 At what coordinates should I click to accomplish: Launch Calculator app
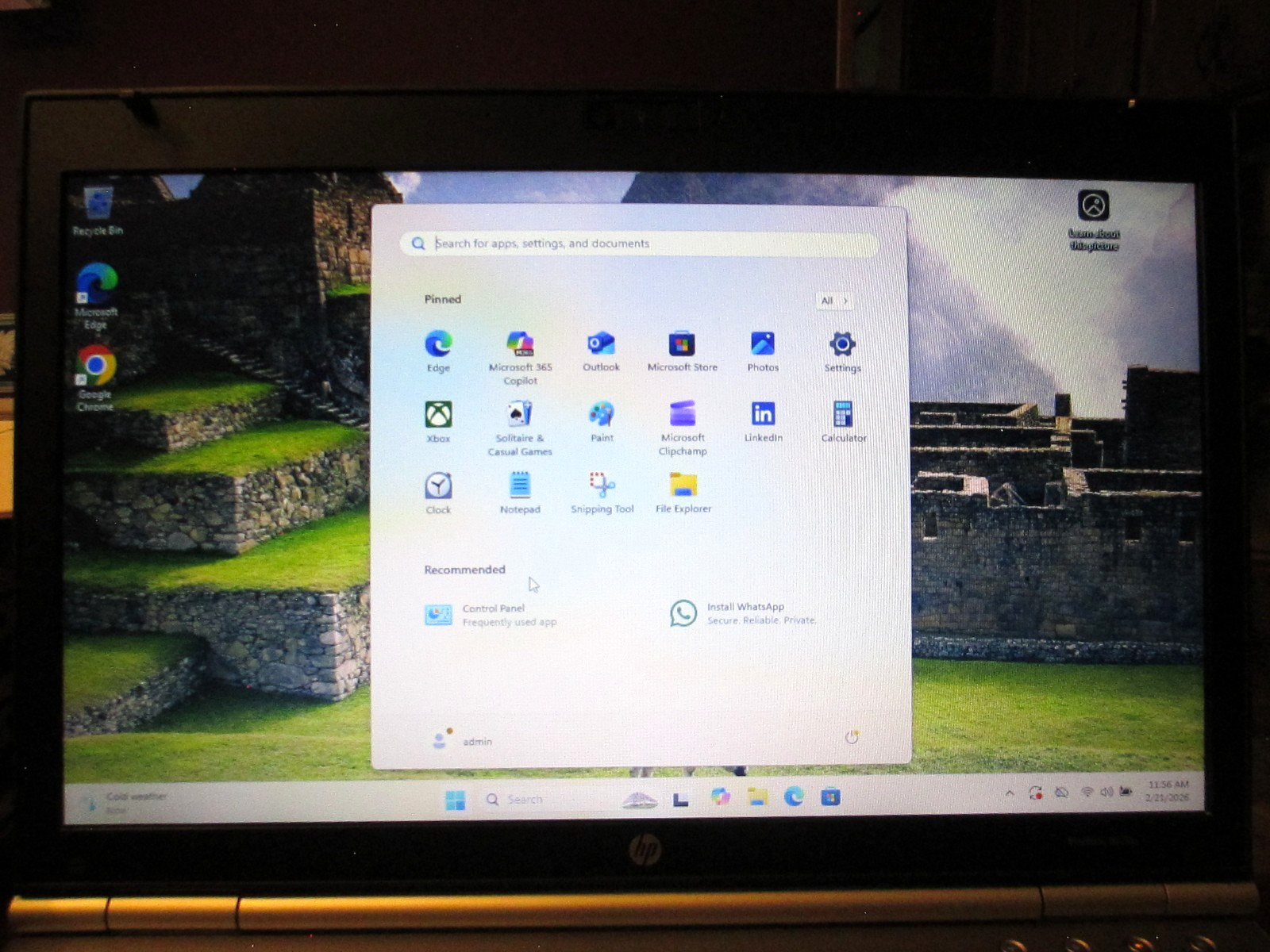click(x=843, y=422)
